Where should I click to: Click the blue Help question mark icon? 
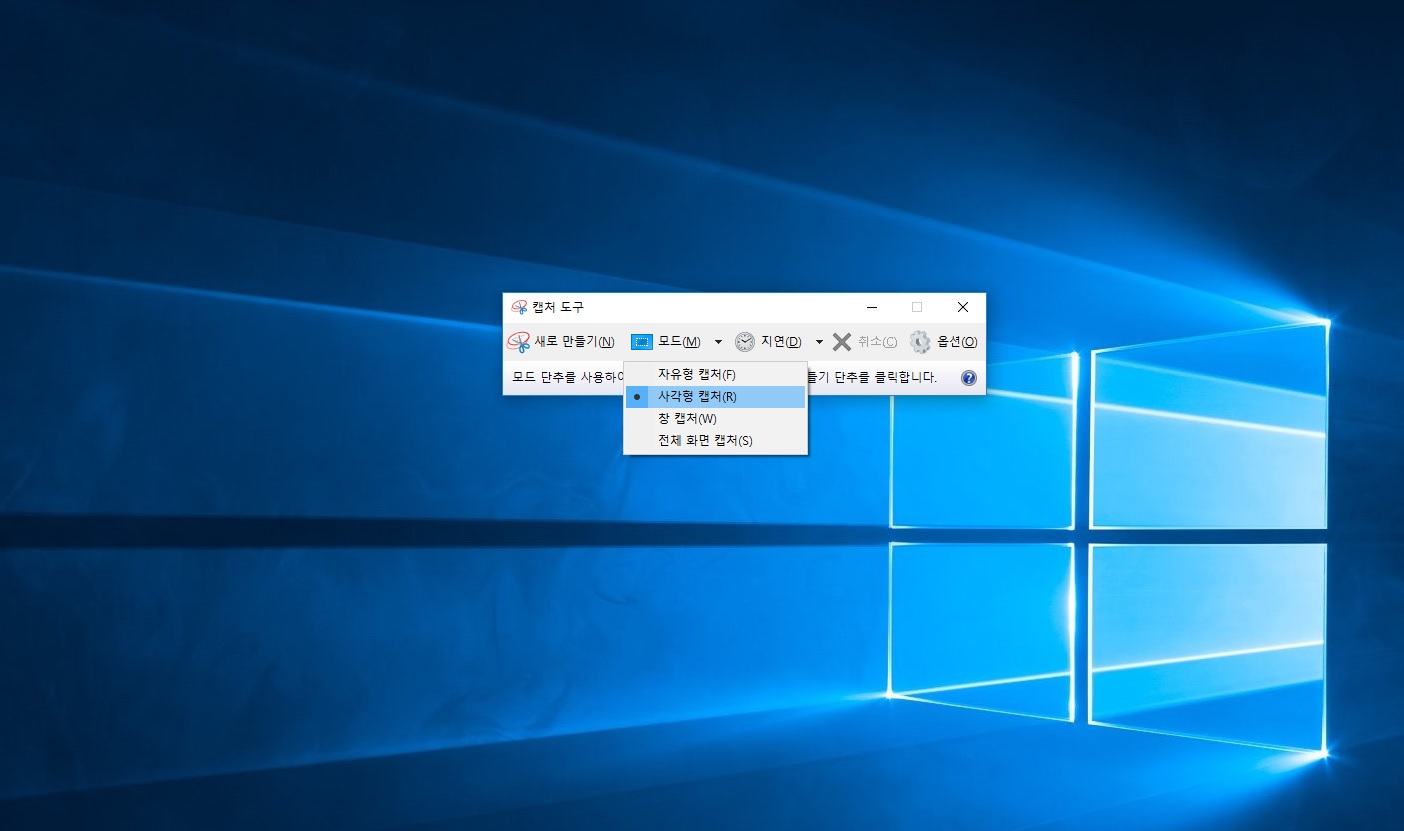pyautogui.click(x=967, y=378)
